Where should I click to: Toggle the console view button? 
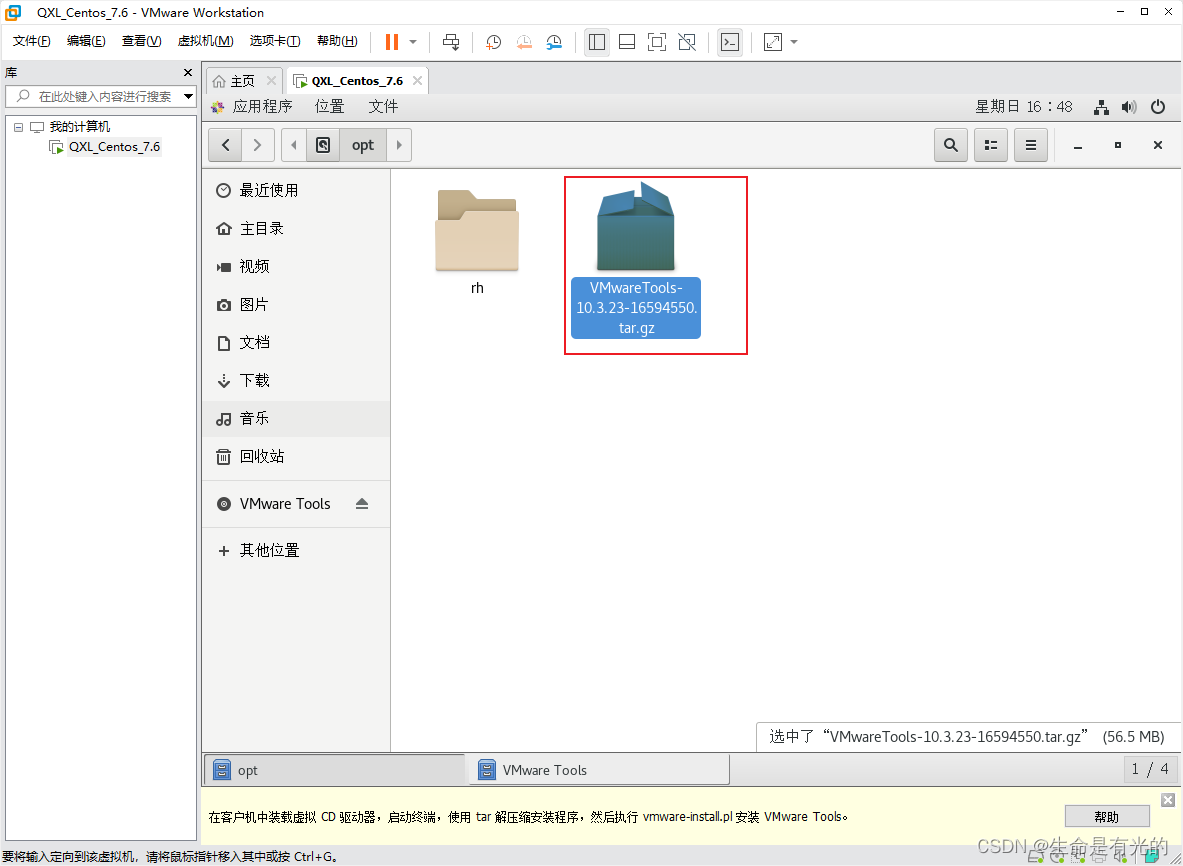point(730,41)
